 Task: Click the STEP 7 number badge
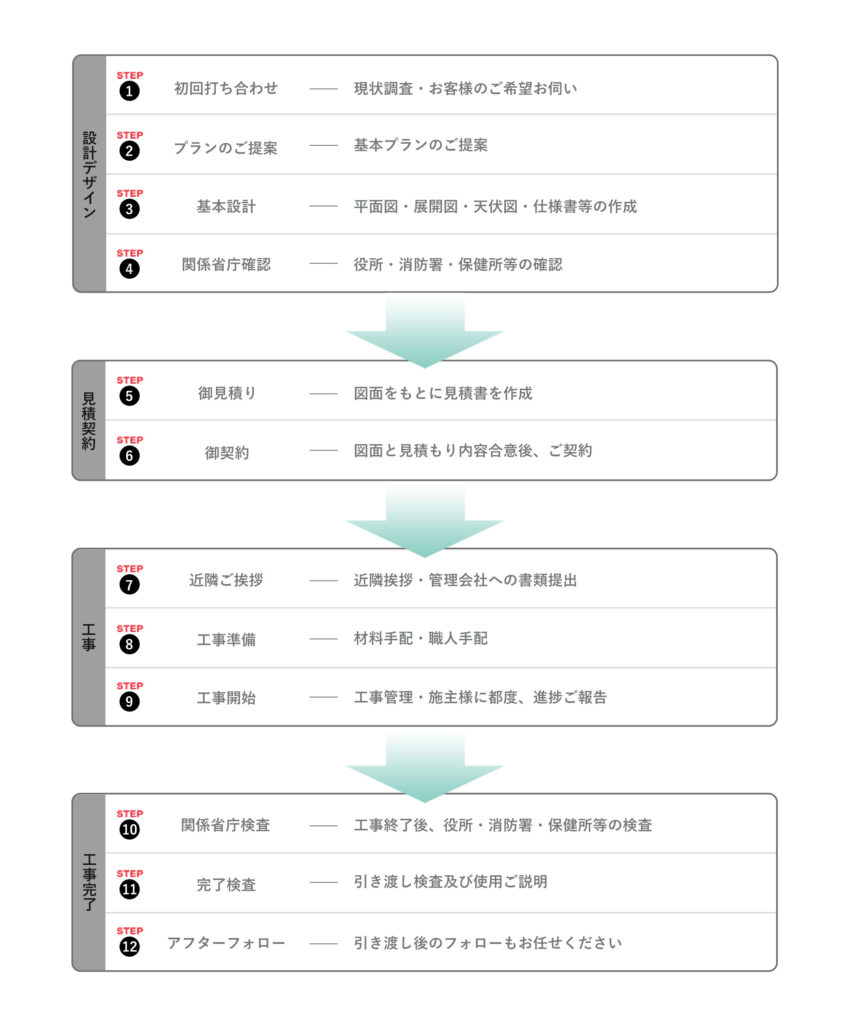pyautogui.click(x=129, y=584)
